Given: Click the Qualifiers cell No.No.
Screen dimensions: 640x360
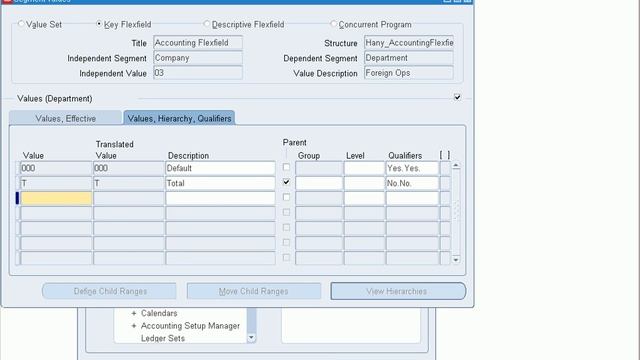Looking at the screenshot, I should [x=412, y=183].
